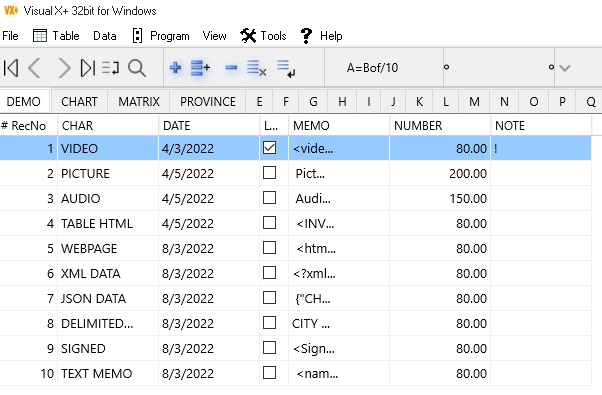Enable checkbox in XML DATA row
Image resolution: width=602 pixels, height=395 pixels.
click(x=269, y=273)
